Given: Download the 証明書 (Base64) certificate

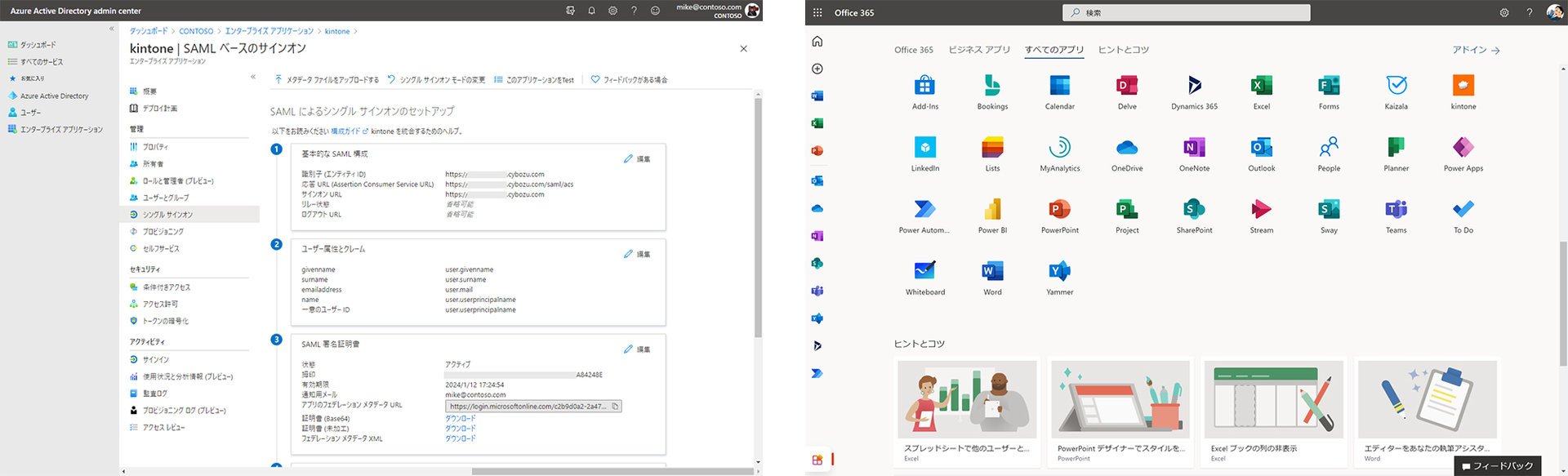Looking at the screenshot, I should coord(460,418).
